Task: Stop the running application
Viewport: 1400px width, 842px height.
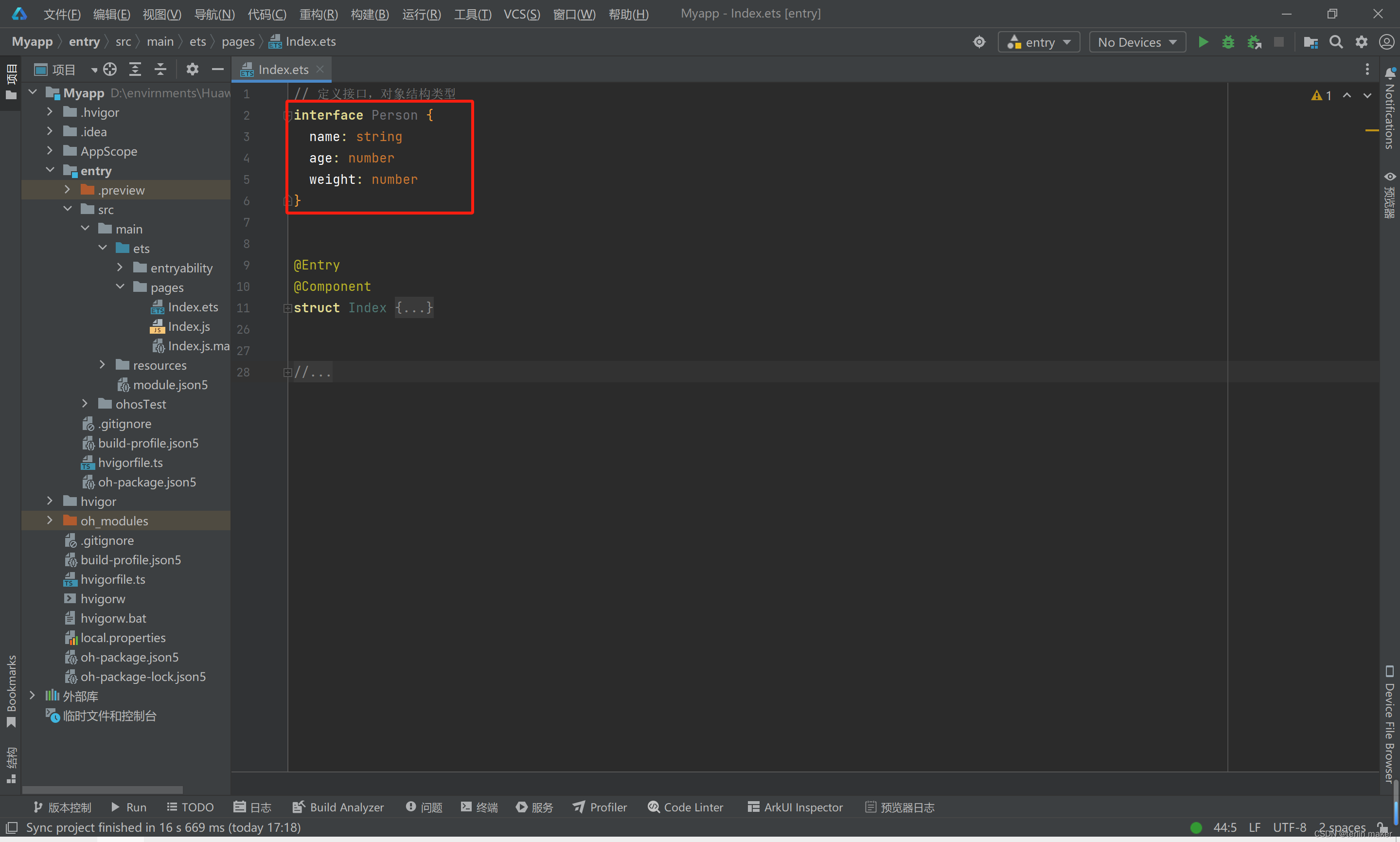Action: pos(1280,41)
